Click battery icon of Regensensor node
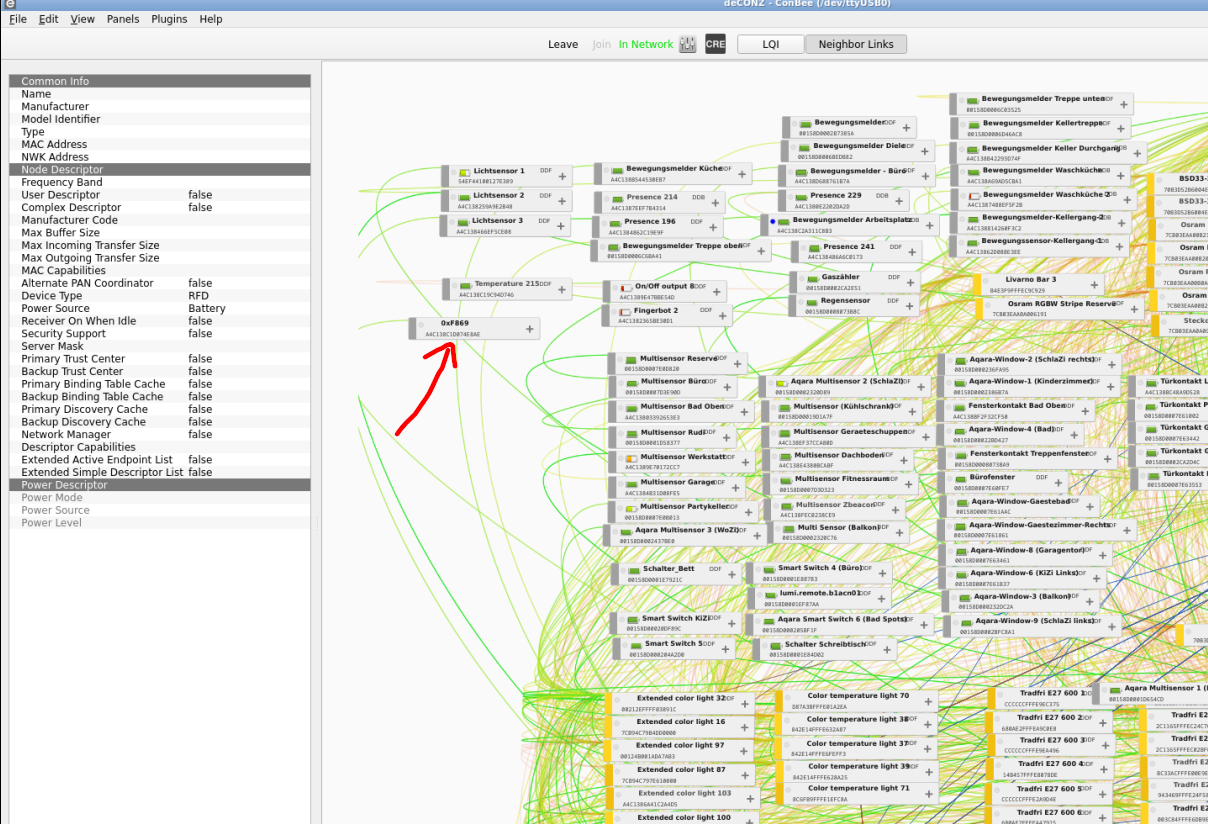 [810, 301]
